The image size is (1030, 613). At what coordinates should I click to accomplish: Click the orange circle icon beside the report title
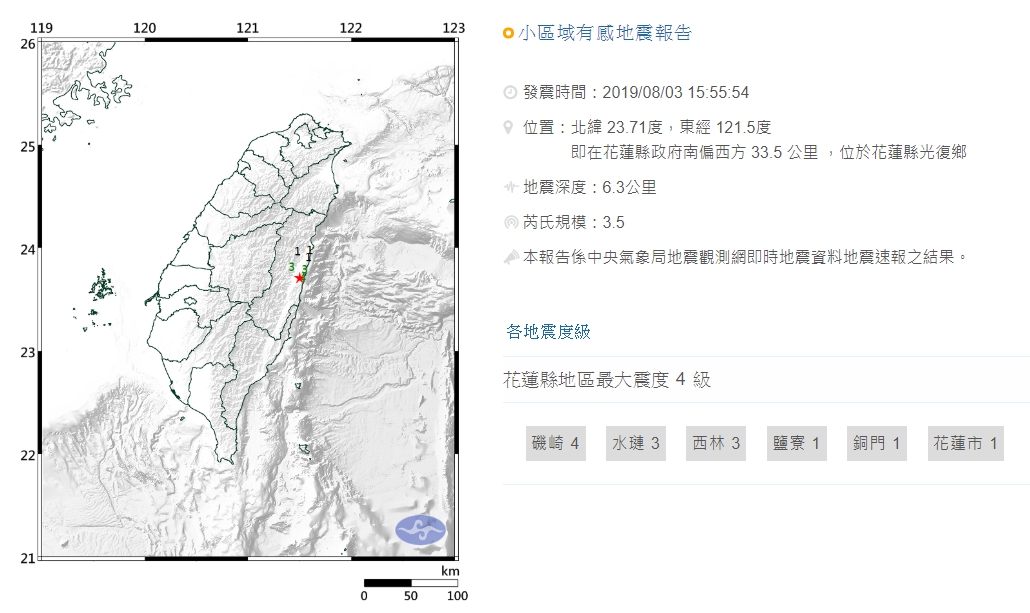(509, 34)
